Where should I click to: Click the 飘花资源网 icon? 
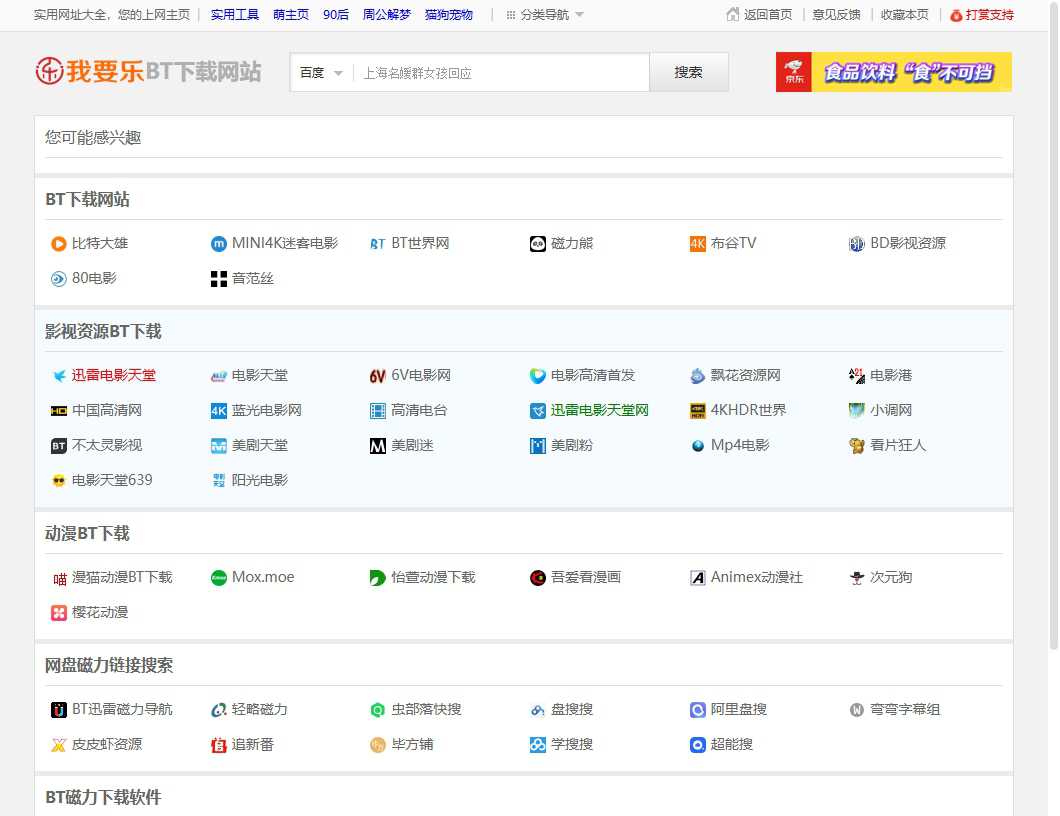697,376
